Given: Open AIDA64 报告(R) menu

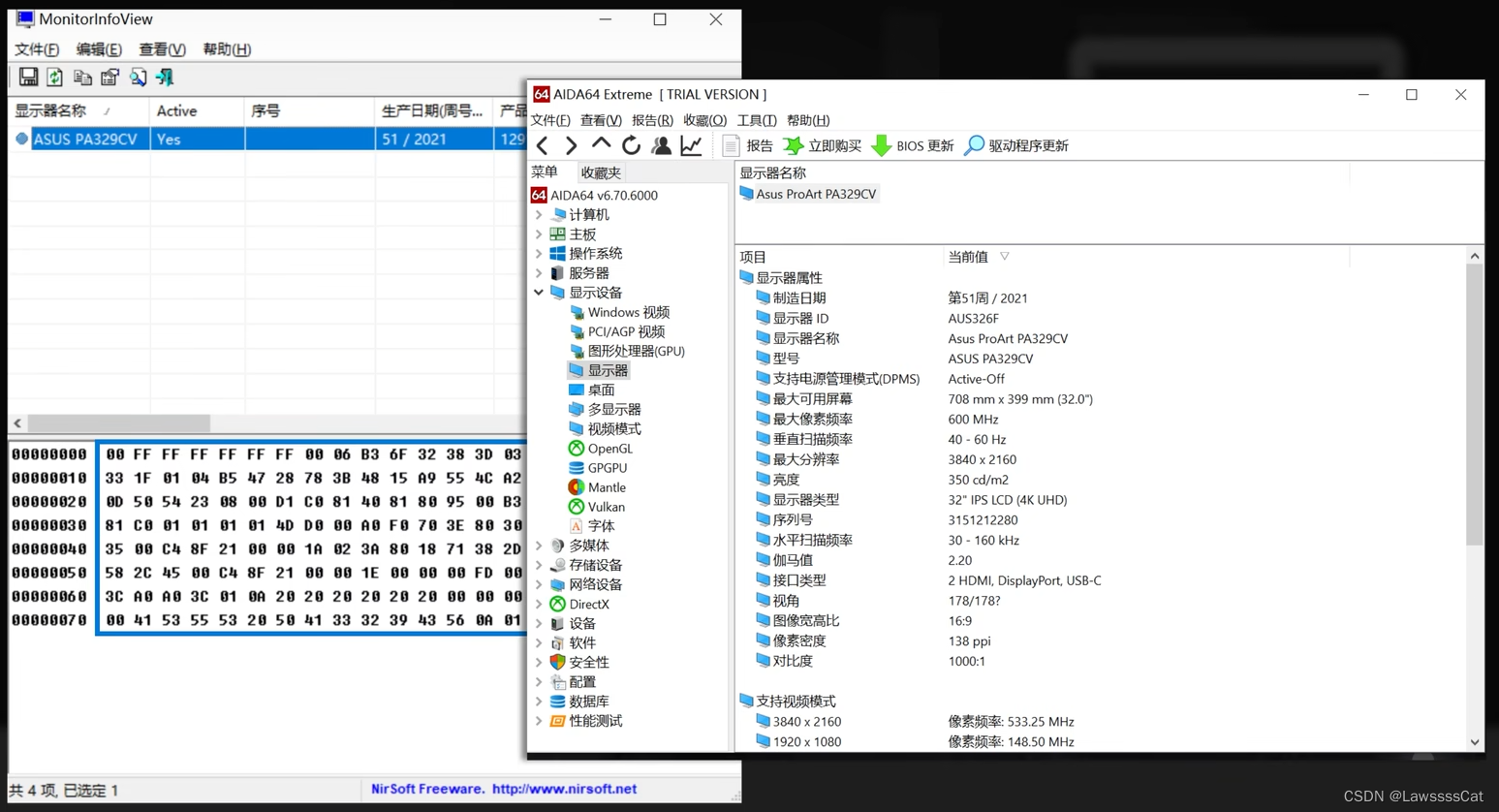Looking at the screenshot, I should point(652,120).
